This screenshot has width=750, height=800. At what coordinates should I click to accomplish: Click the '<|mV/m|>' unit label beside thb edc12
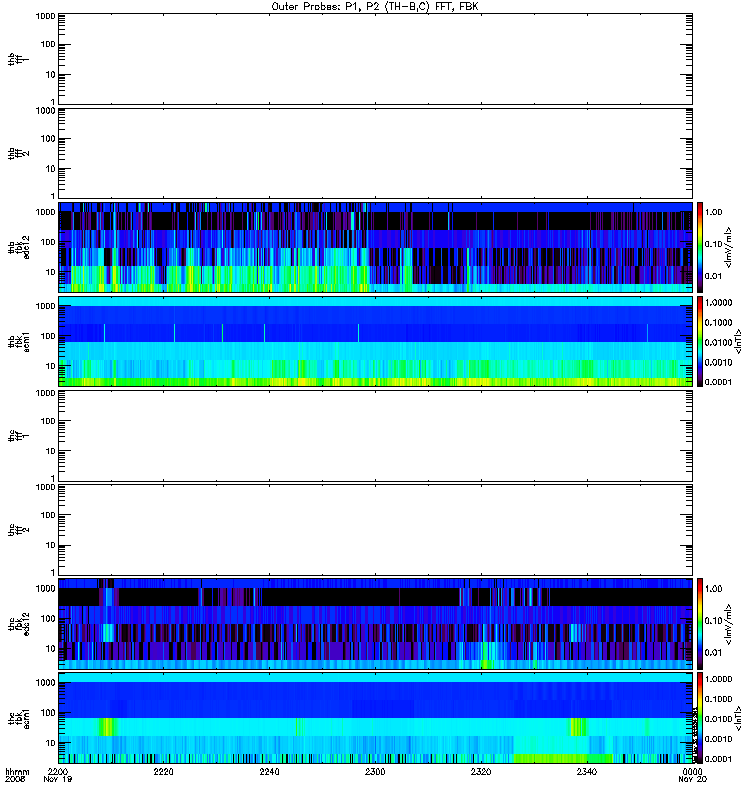click(x=729, y=247)
